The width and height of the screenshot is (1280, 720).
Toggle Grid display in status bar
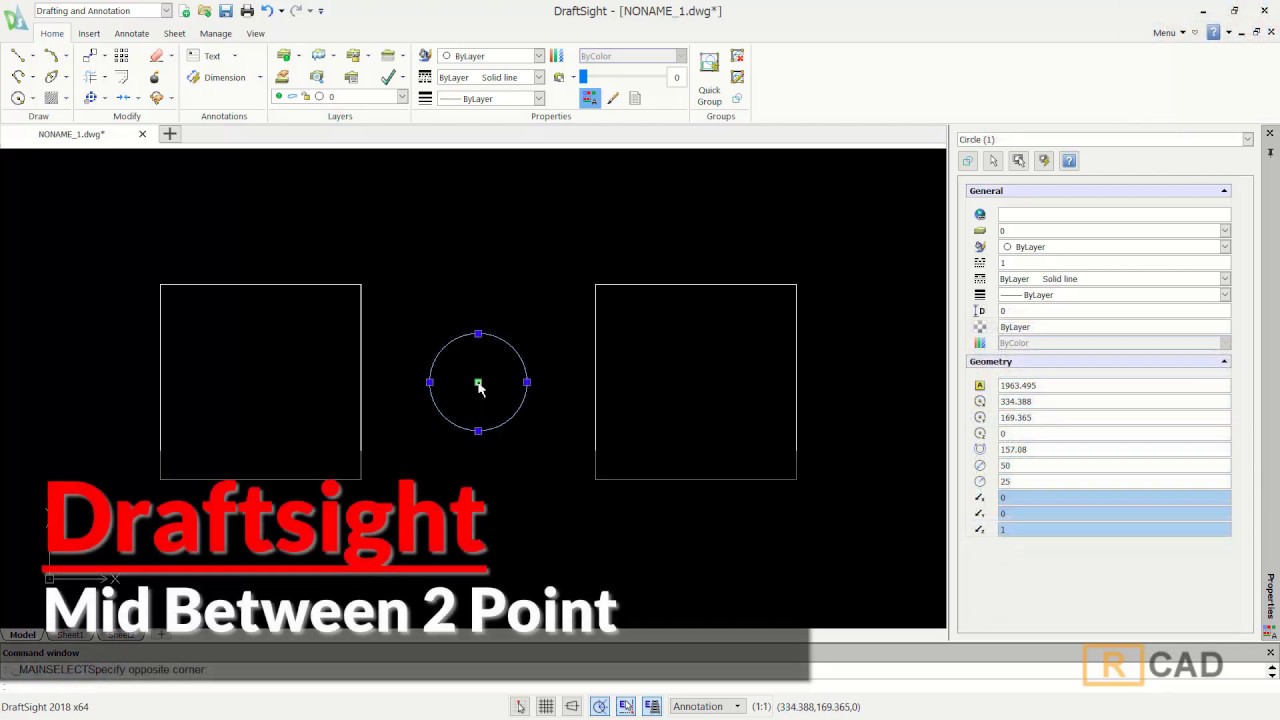[x=546, y=707]
